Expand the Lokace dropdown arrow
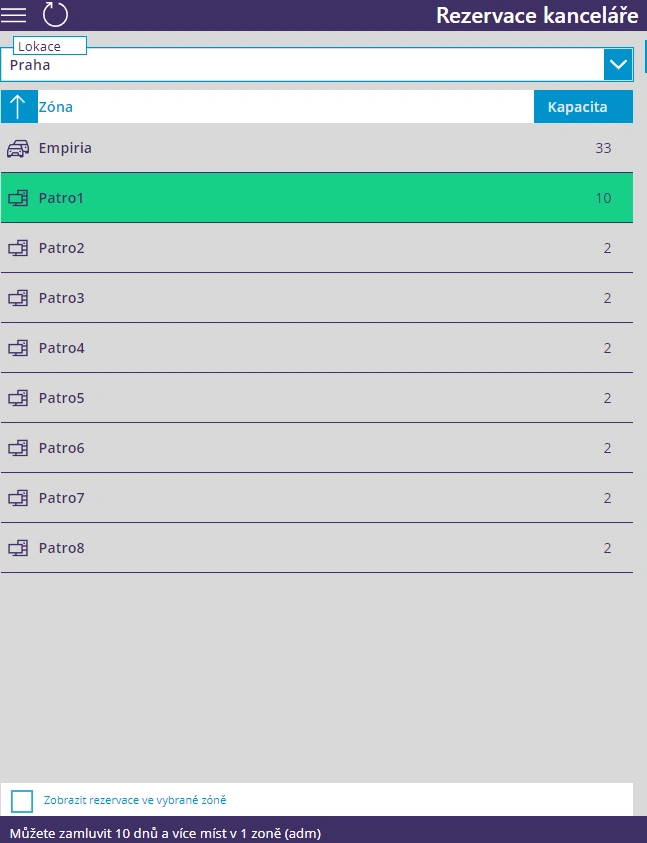Image resolution: width=647 pixels, height=843 pixels. point(618,65)
